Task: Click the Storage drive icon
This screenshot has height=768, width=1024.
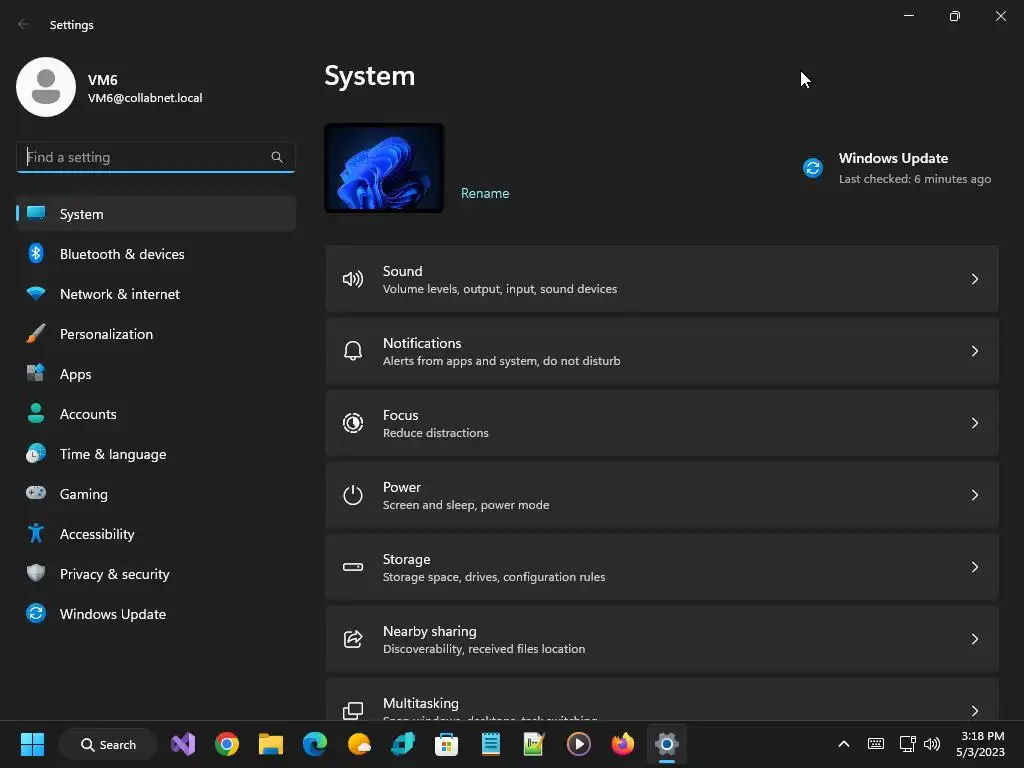Action: [x=353, y=567]
